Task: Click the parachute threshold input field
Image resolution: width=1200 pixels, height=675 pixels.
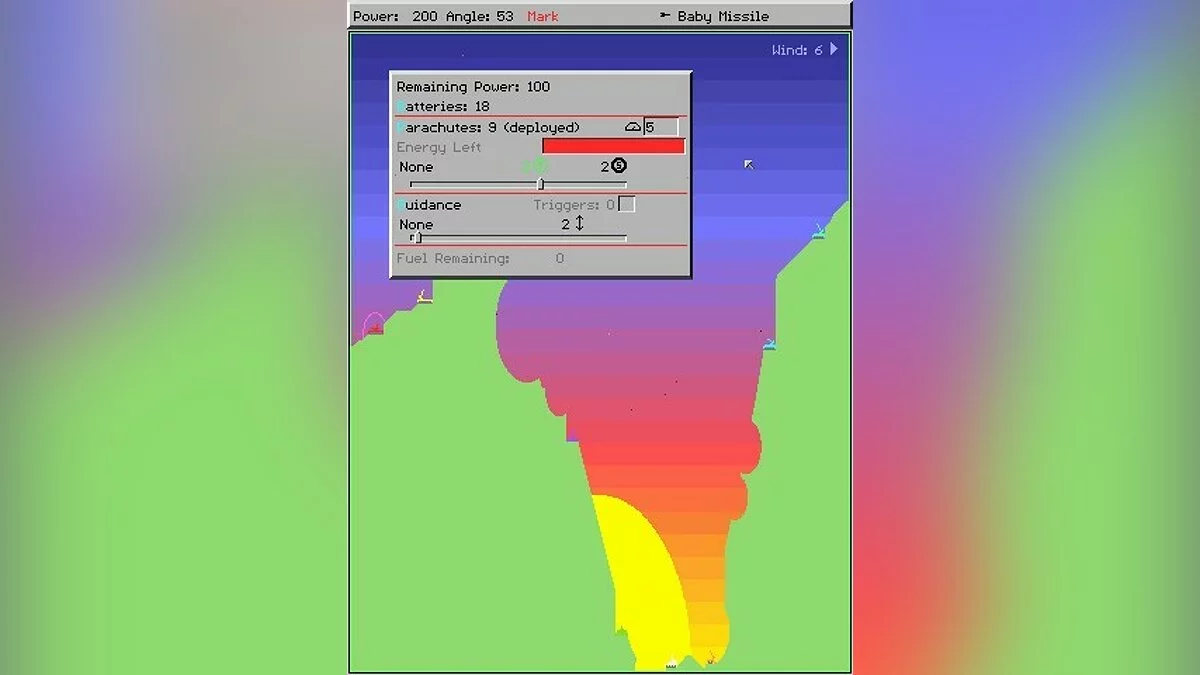Action: (x=661, y=127)
